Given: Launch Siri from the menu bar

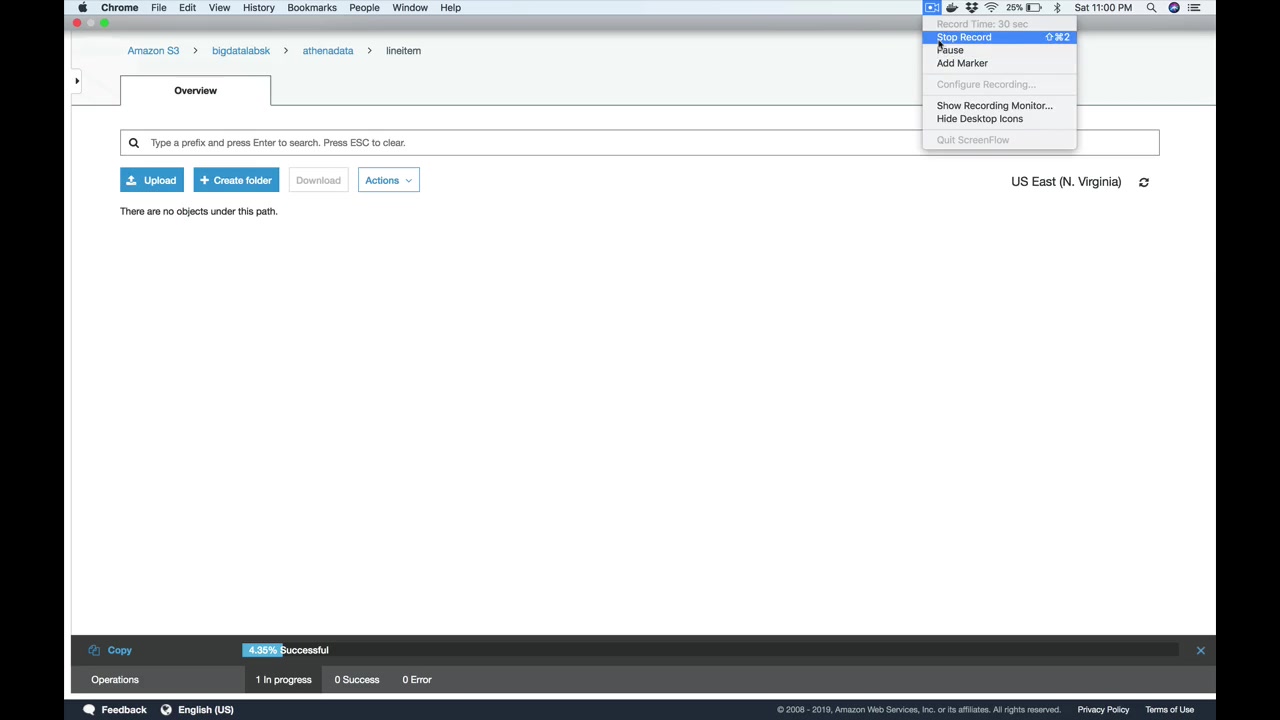Looking at the screenshot, I should (x=1174, y=8).
